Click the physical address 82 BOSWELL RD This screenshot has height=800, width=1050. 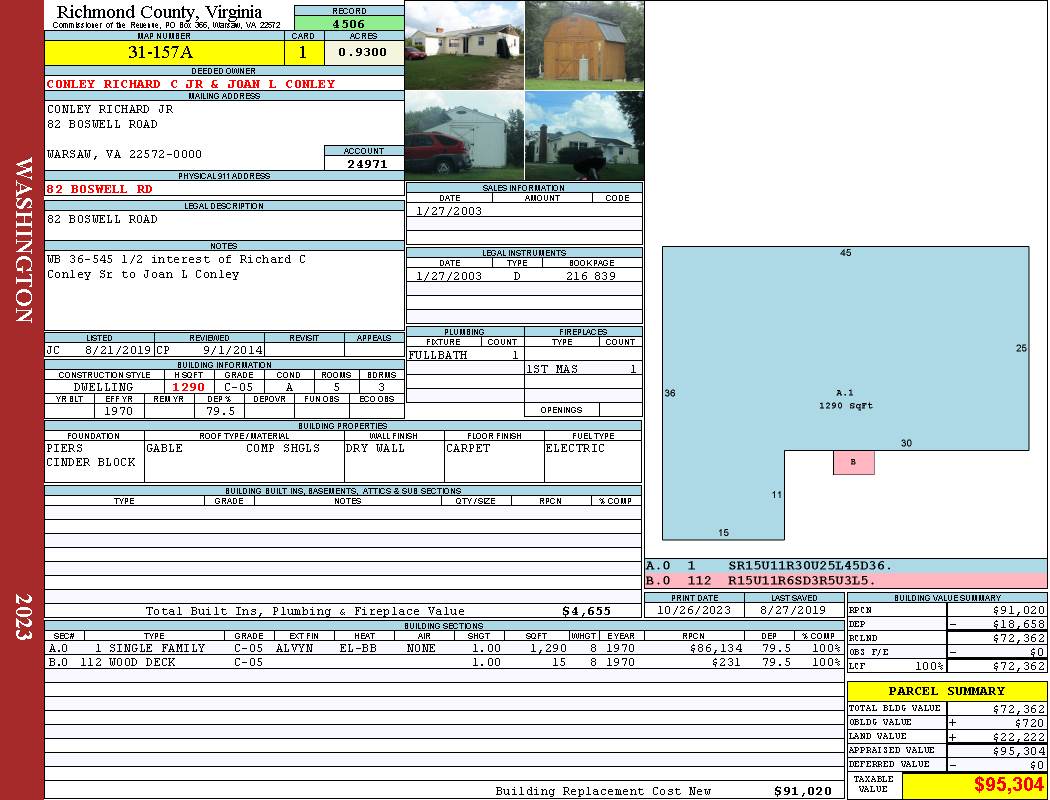pos(100,188)
